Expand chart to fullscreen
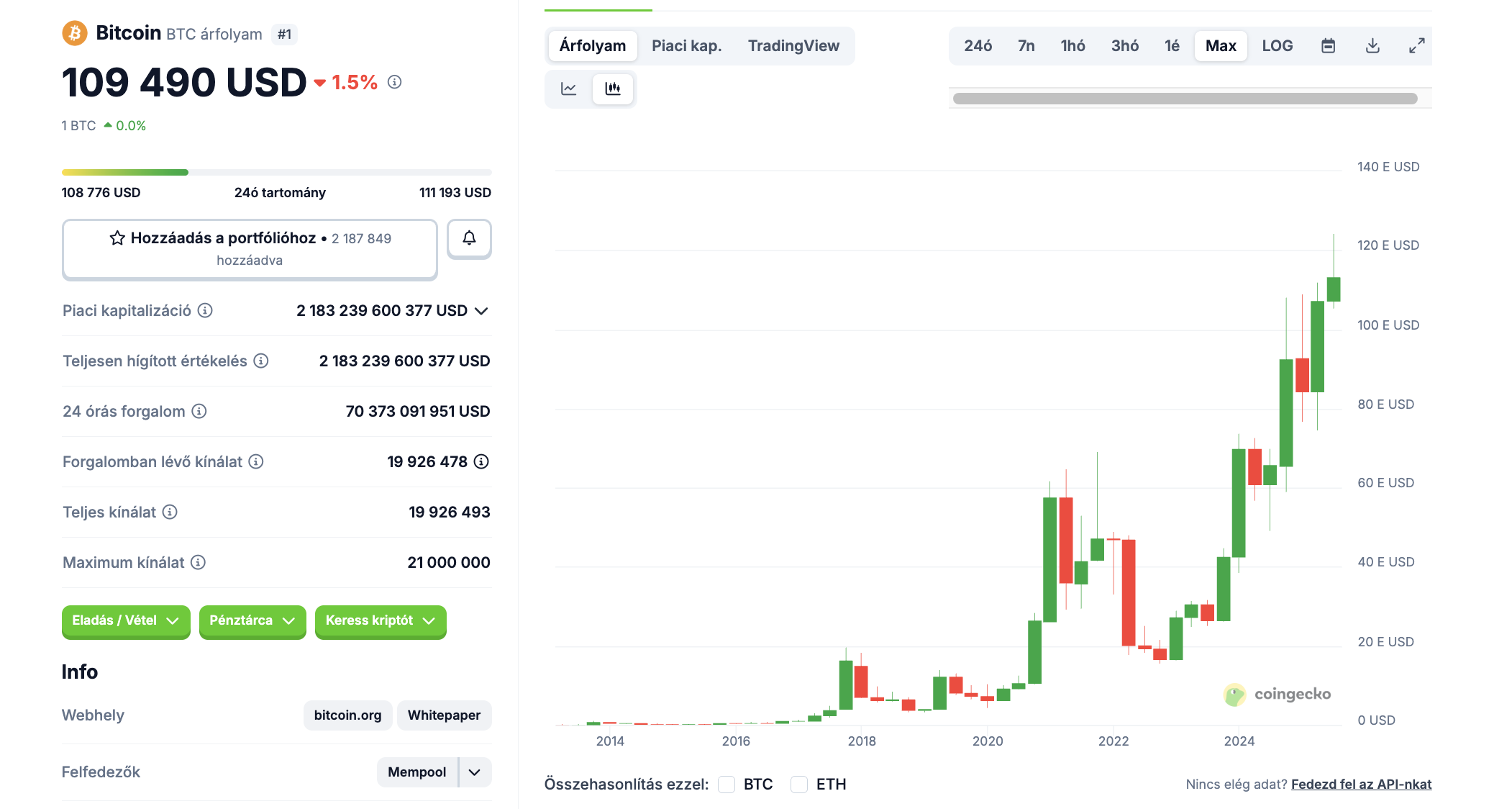Image resolution: width=1512 pixels, height=809 pixels. (x=1416, y=46)
